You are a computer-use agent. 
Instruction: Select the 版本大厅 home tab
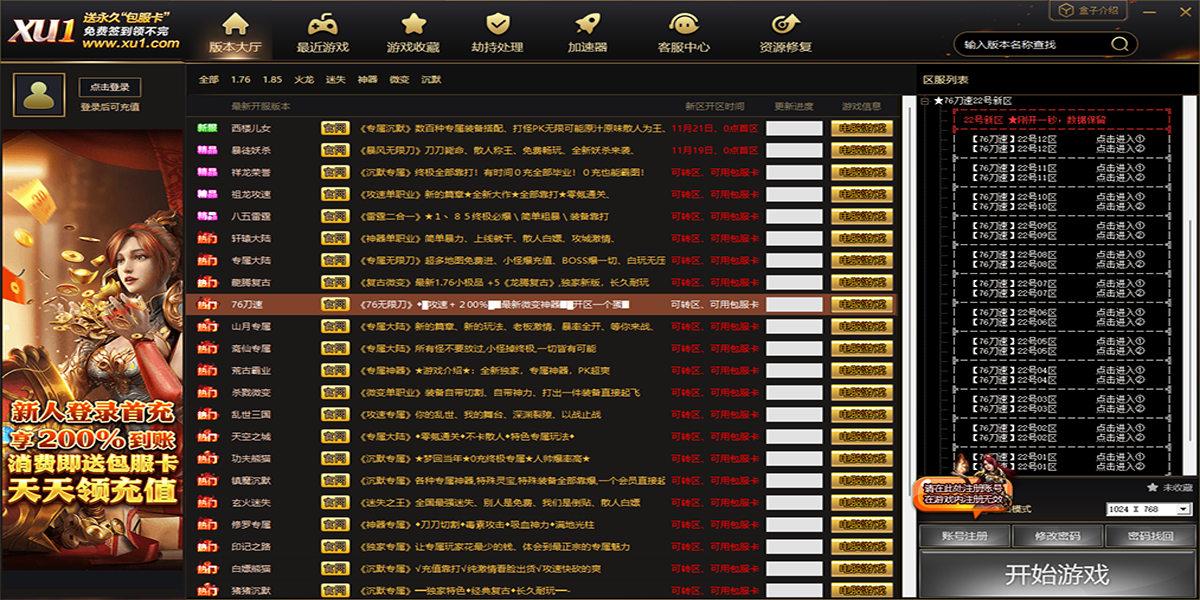tap(234, 32)
